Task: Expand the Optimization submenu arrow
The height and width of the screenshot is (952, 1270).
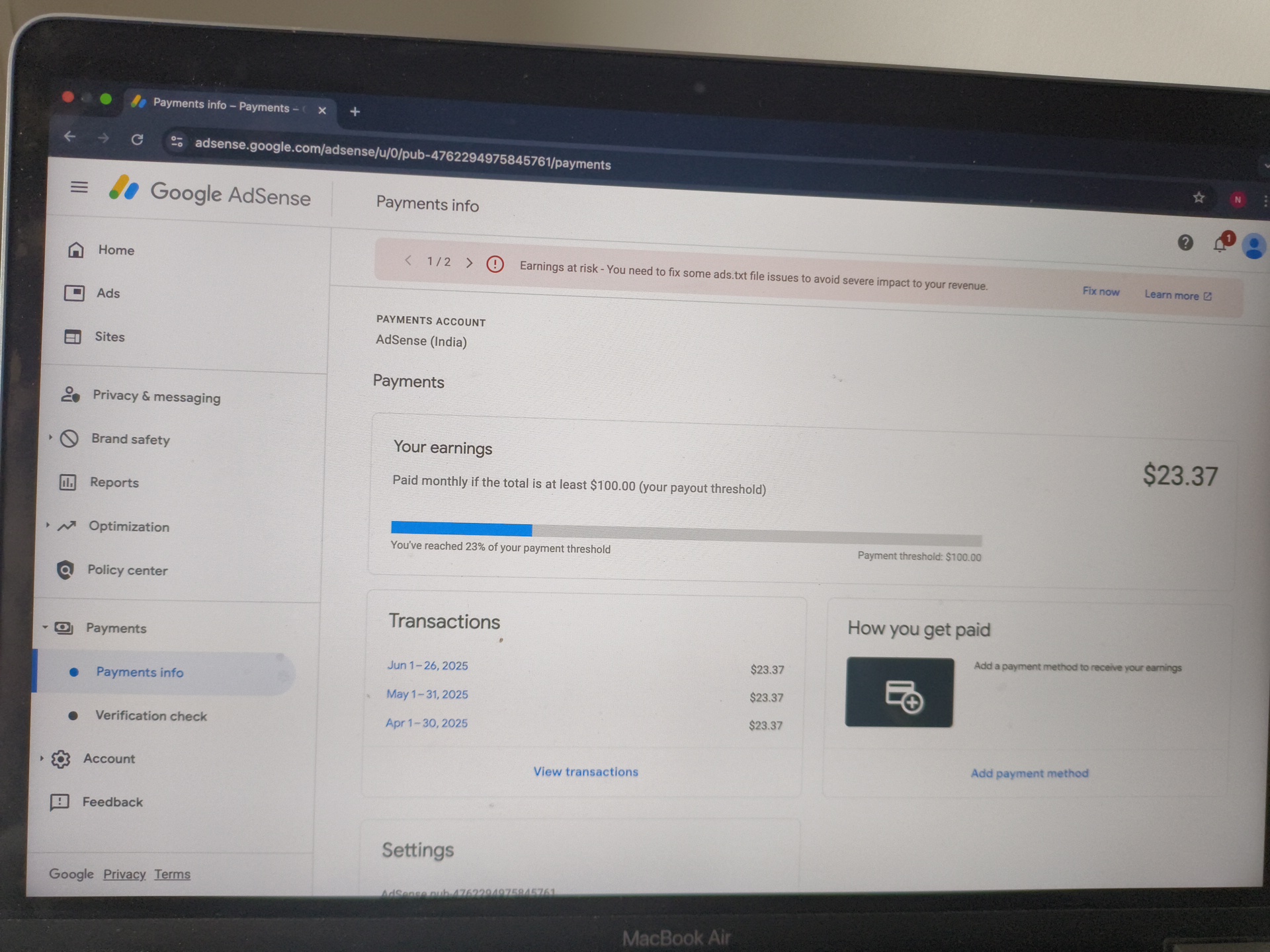Action: pyautogui.click(x=48, y=525)
